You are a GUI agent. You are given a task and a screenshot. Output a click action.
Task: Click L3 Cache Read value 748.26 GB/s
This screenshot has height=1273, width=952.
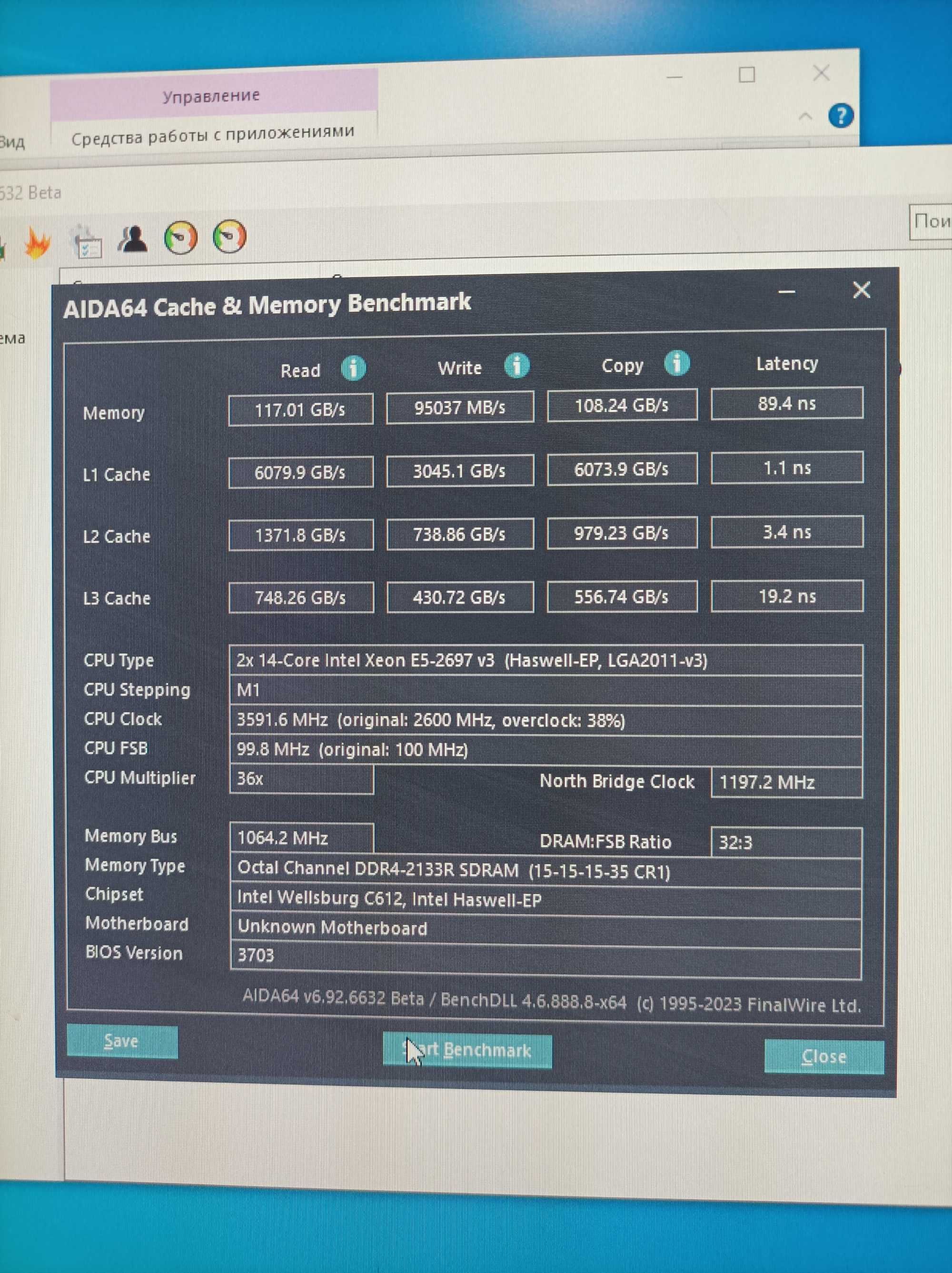point(301,597)
